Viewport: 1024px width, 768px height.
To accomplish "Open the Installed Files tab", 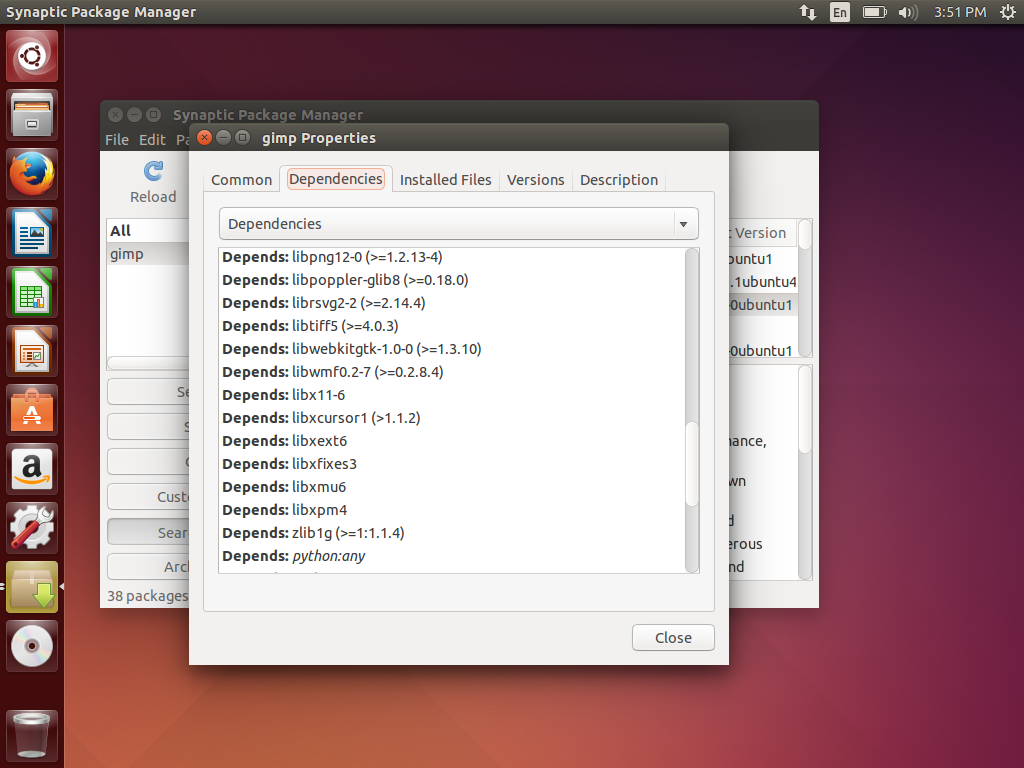I will point(445,180).
